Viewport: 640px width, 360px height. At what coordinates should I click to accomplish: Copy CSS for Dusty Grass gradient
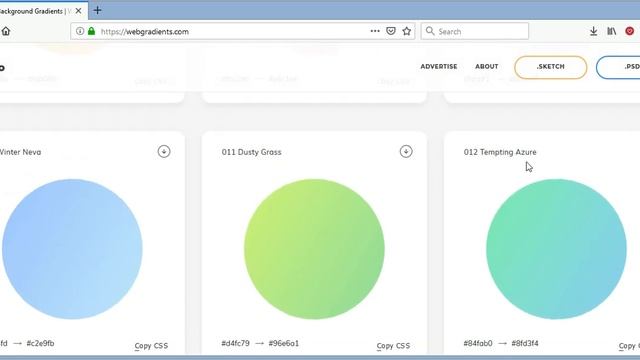click(393, 346)
